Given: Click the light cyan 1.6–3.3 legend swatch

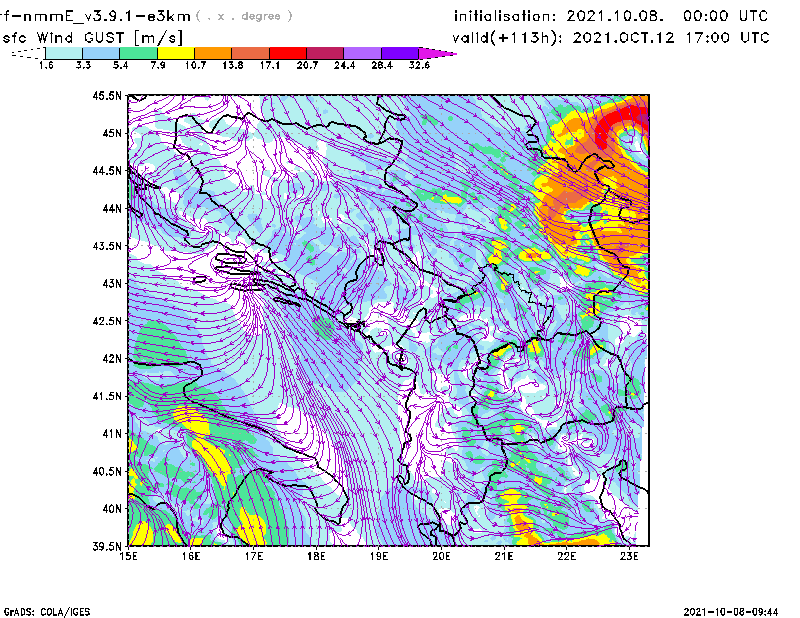Looking at the screenshot, I should click(64, 53).
